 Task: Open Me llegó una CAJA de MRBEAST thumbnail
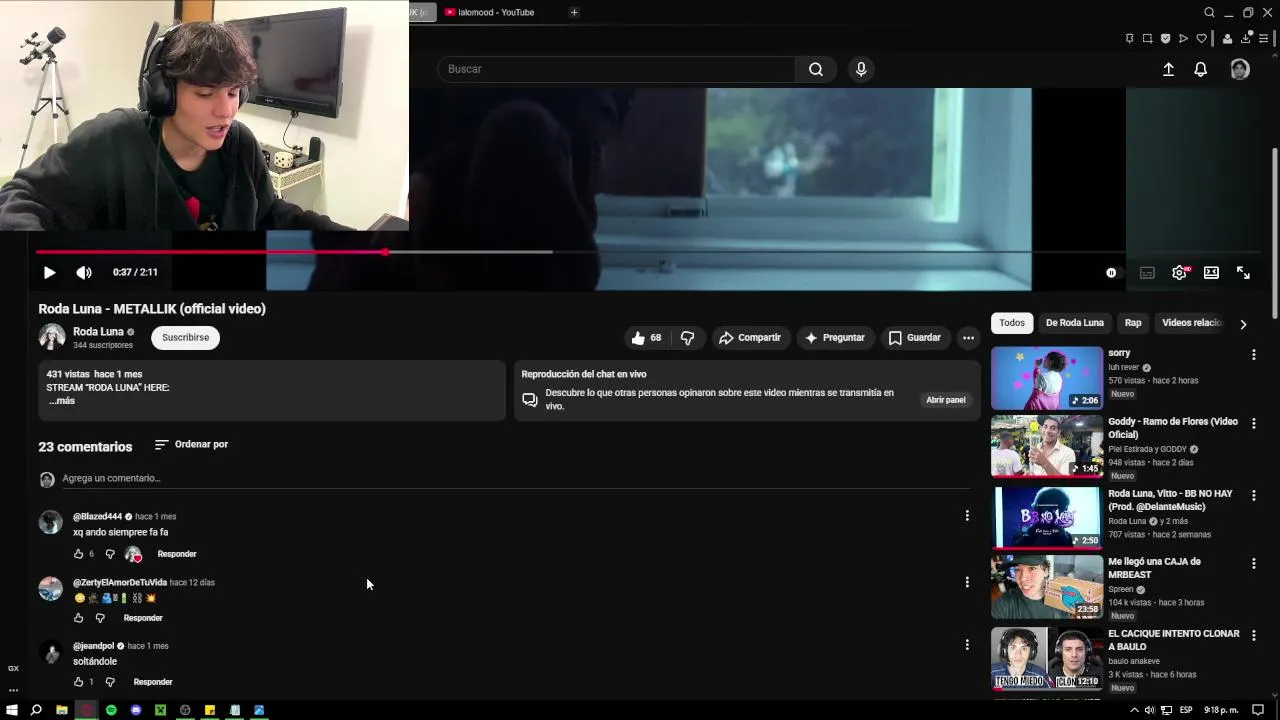pyautogui.click(x=1047, y=586)
